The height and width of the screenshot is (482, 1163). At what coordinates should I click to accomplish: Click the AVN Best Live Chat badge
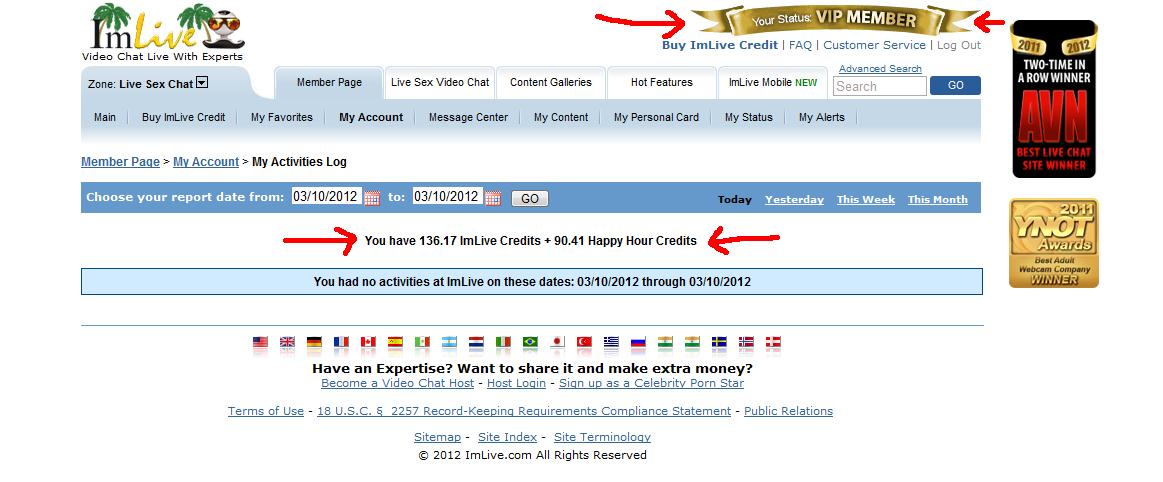coord(1054,99)
